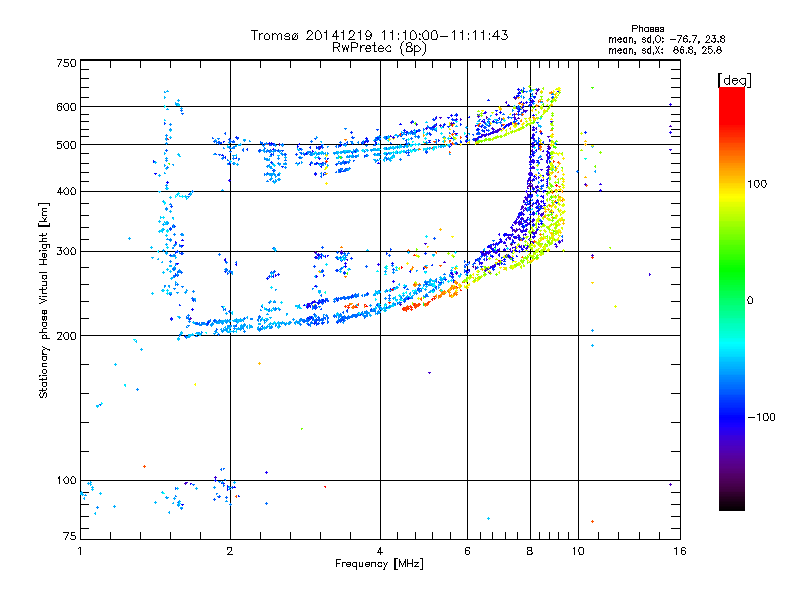Click the x-axis label '16'
800x600 pixels.
click(680, 551)
